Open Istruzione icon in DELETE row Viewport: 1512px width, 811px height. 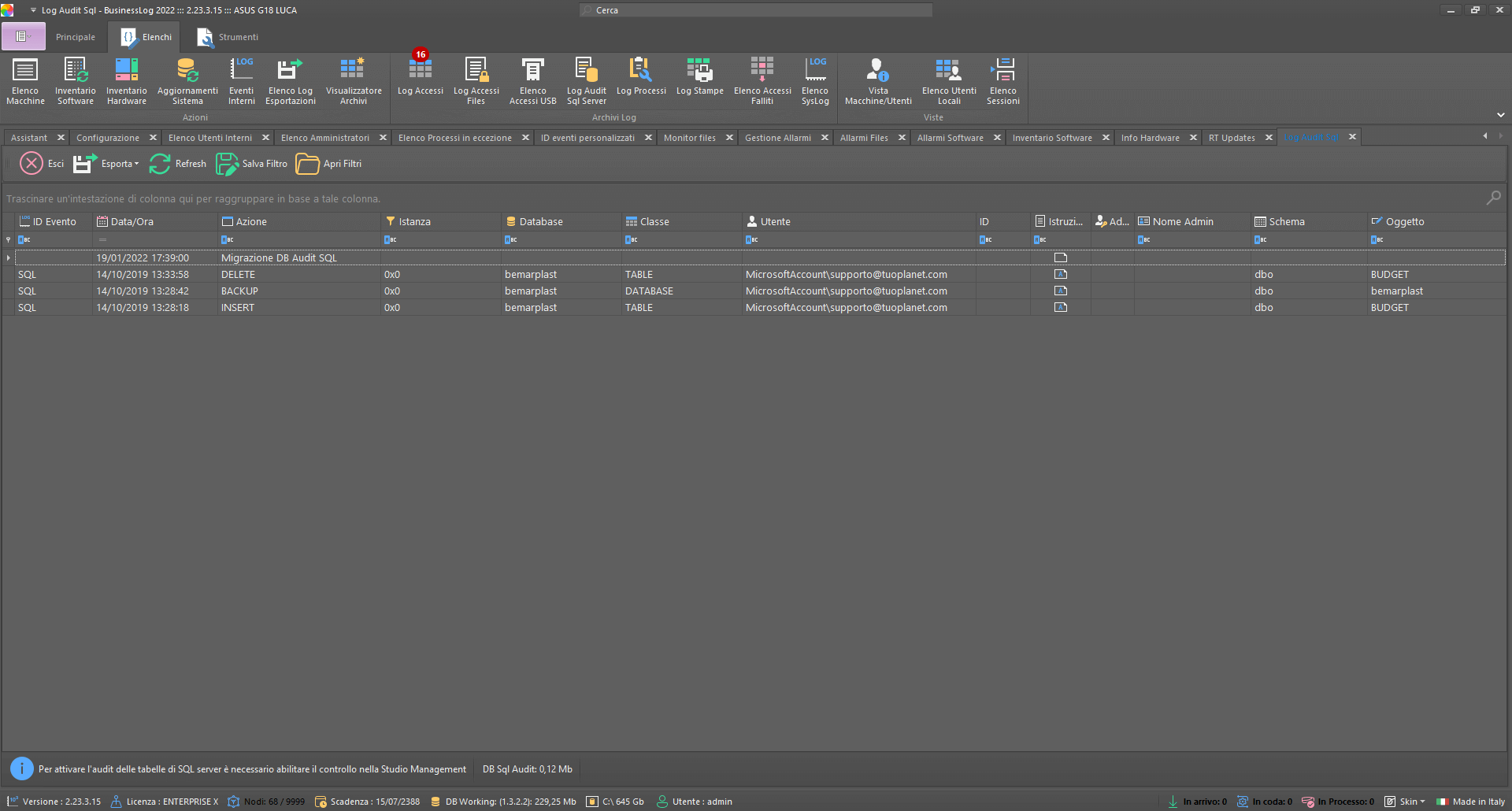click(x=1061, y=275)
